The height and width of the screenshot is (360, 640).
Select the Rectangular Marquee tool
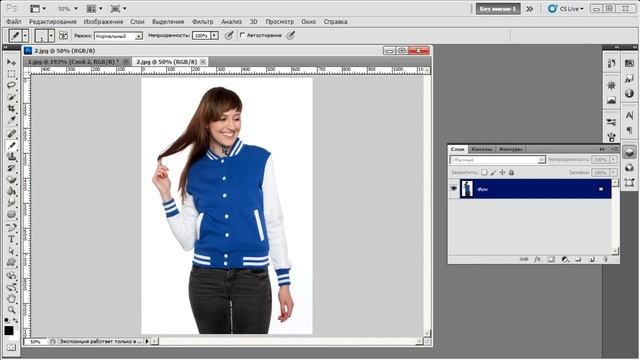click(11, 74)
